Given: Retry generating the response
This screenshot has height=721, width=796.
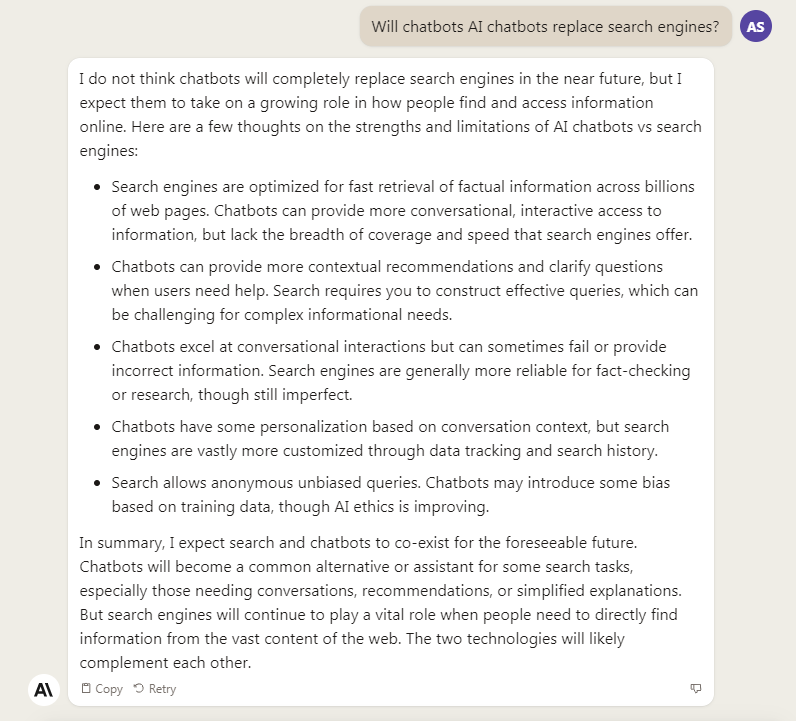Looking at the screenshot, I should [155, 689].
